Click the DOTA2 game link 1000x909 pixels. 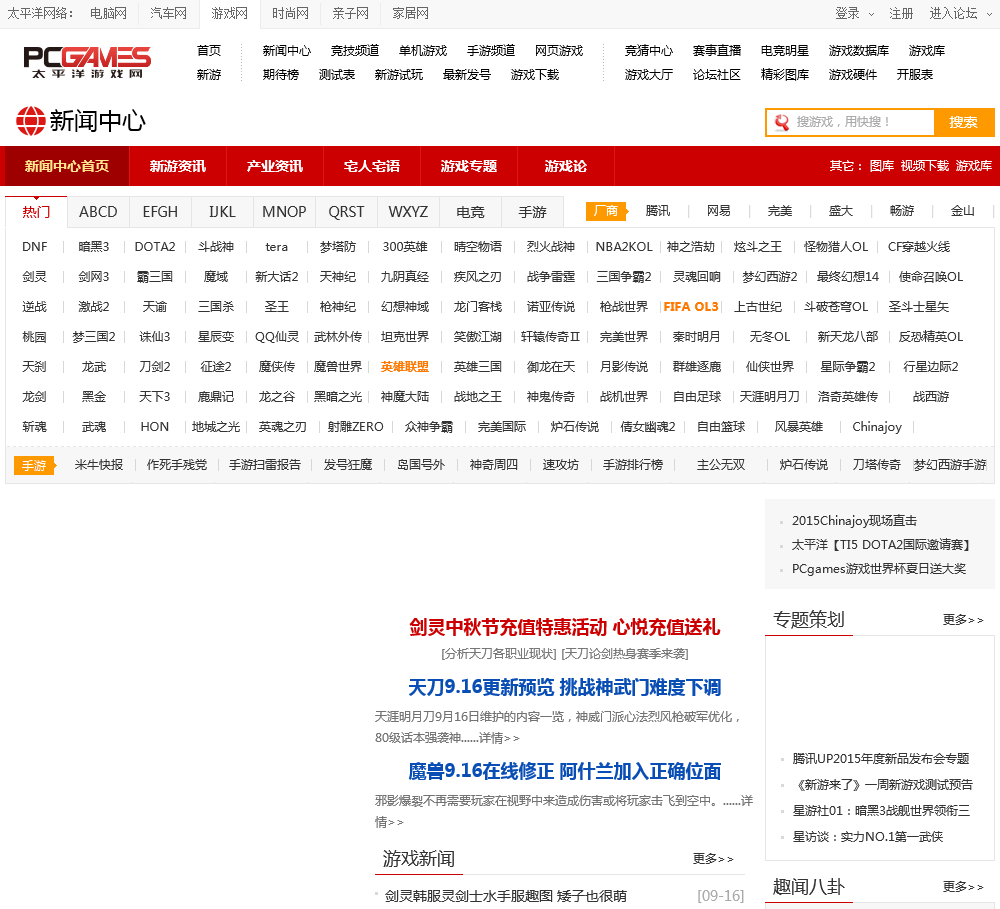(x=155, y=247)
